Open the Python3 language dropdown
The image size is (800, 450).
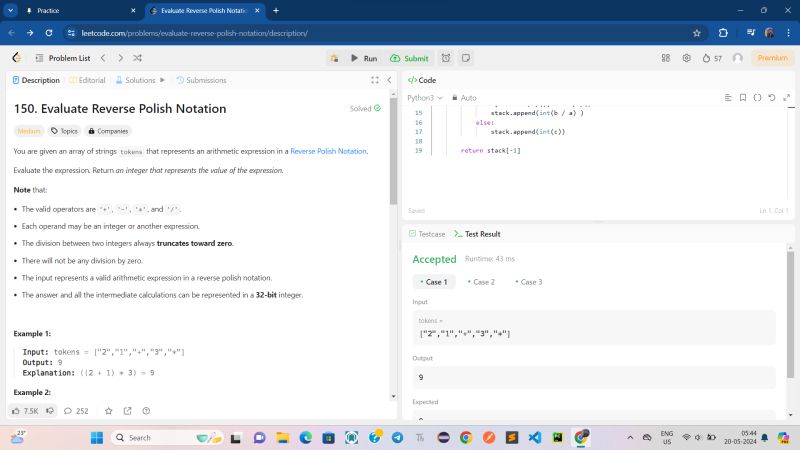424,98
